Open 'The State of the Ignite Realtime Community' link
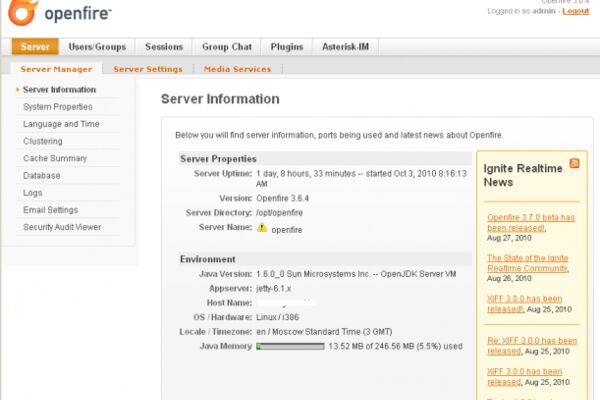The height and width of the screenshot is (400, 600). (x=528, y=263)
